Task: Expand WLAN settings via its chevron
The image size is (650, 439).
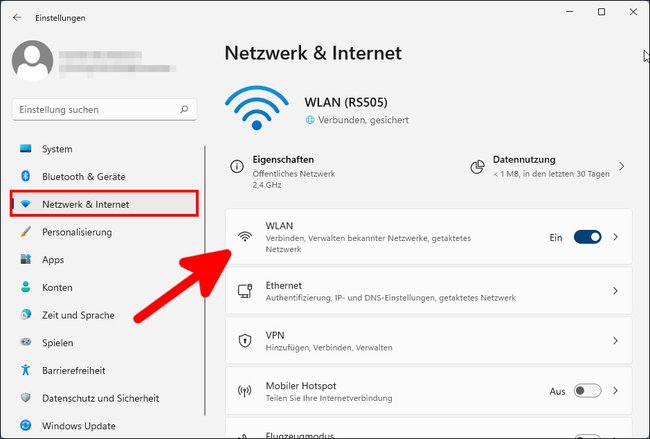Action: pos(616,237)
